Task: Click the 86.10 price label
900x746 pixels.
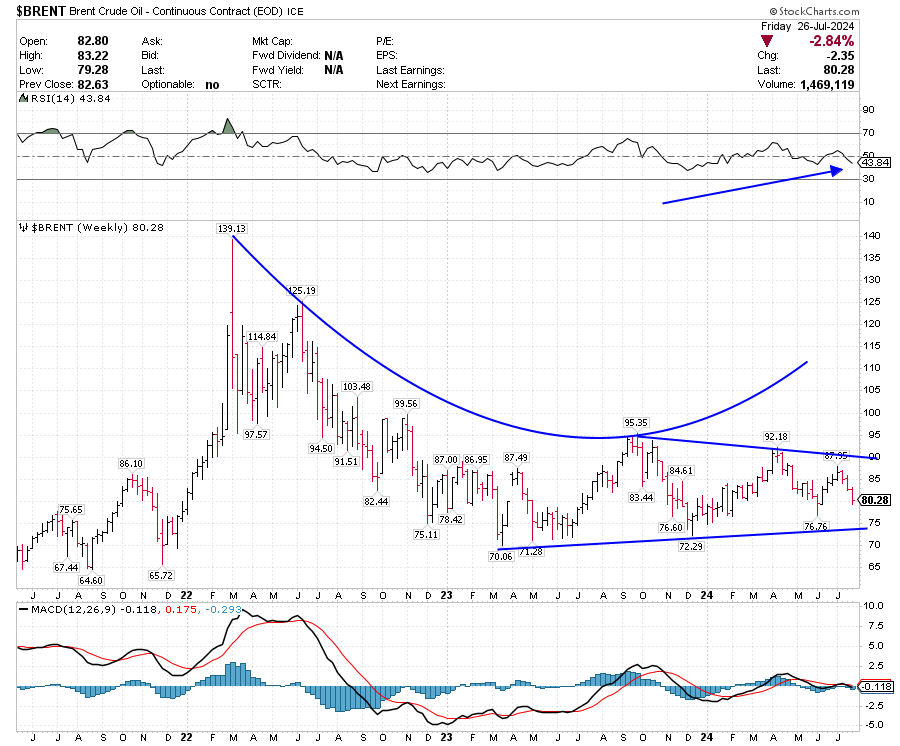Action: point(131,464)
